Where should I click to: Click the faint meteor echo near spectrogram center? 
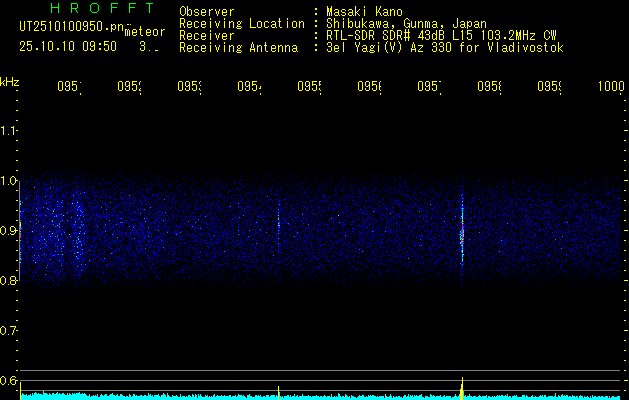pyautogui.click(x=278, y=225)
